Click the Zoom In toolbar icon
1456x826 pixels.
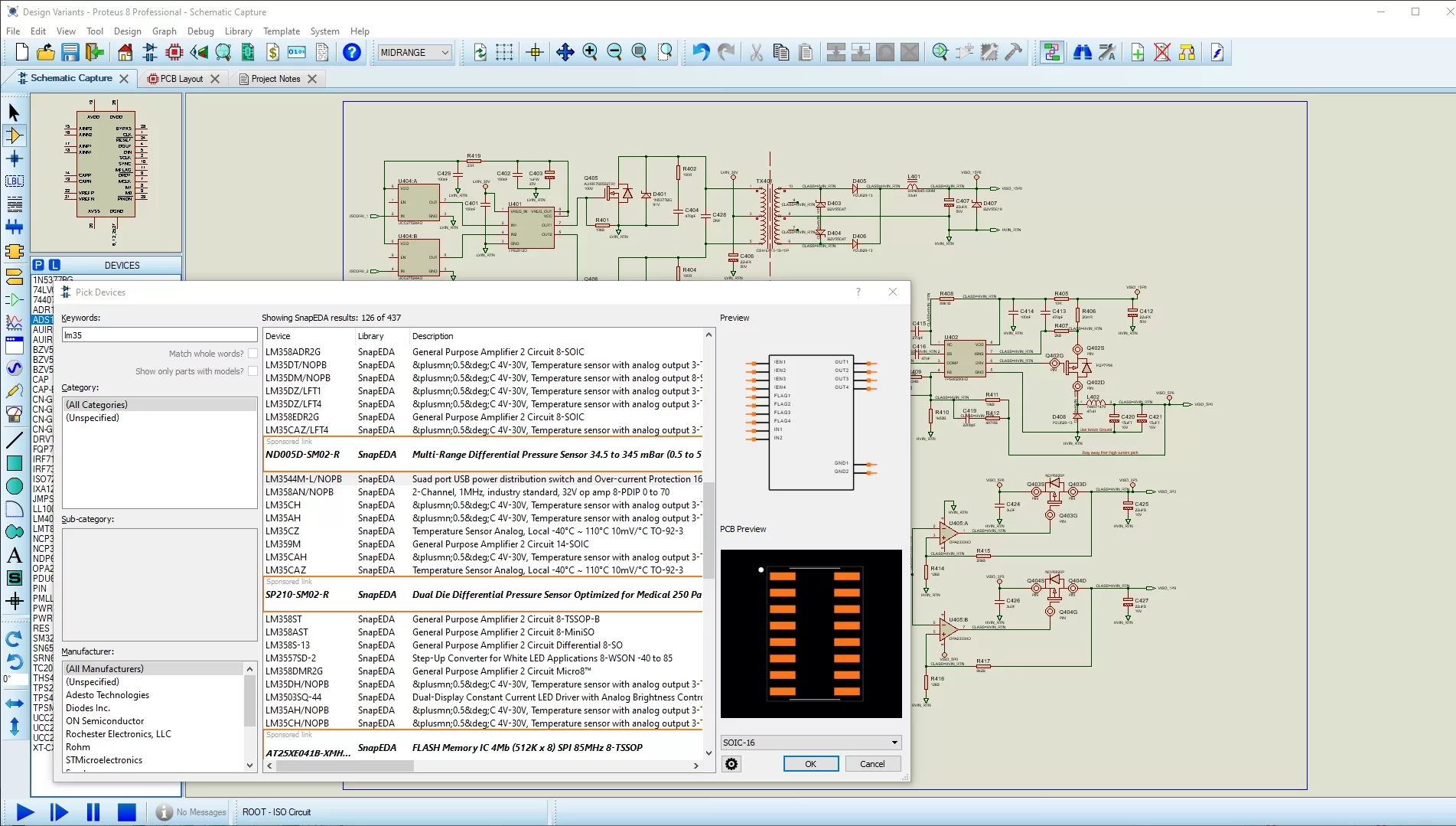[x=590, y=52]
